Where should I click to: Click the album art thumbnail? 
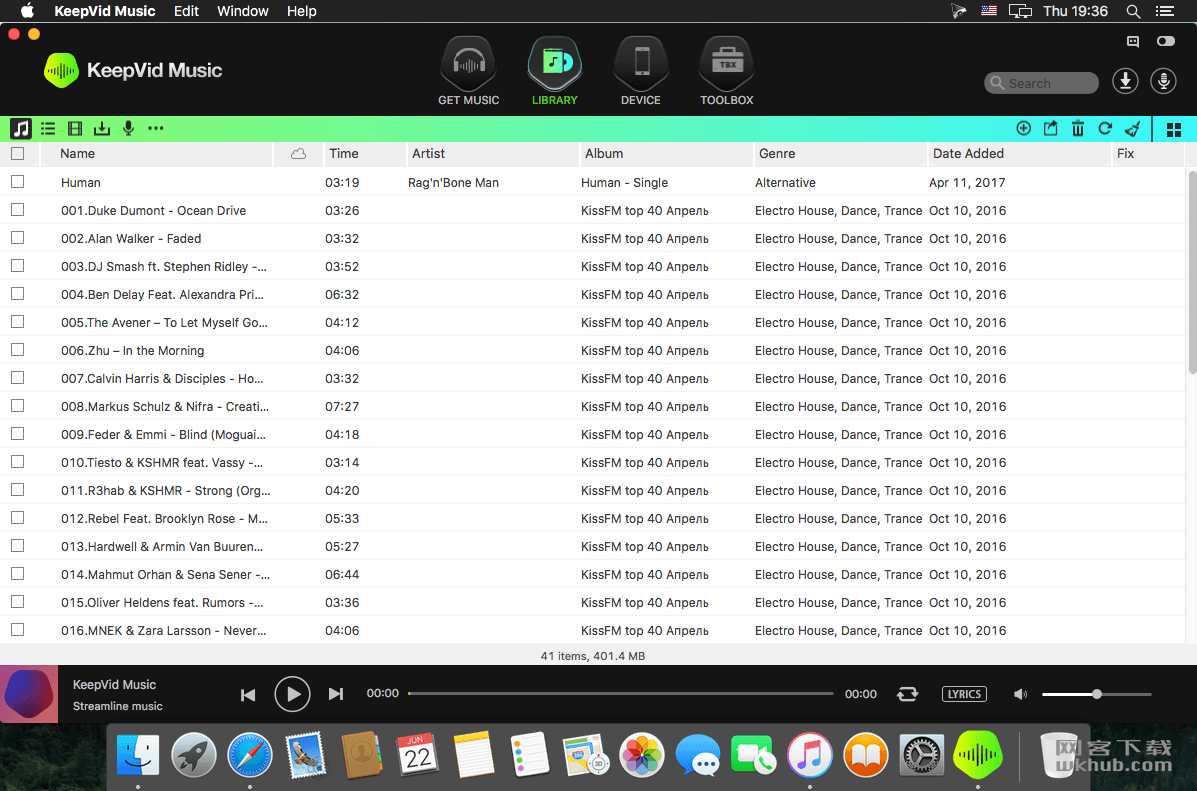point(29,694)
